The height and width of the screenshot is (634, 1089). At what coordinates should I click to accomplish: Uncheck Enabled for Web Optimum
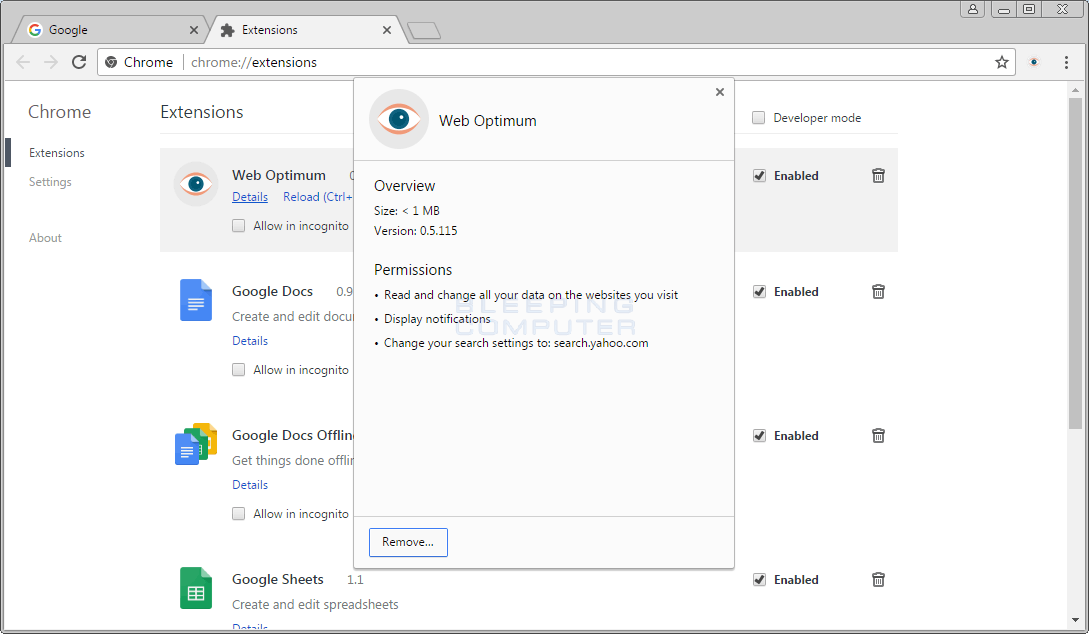tap(759, 176)
